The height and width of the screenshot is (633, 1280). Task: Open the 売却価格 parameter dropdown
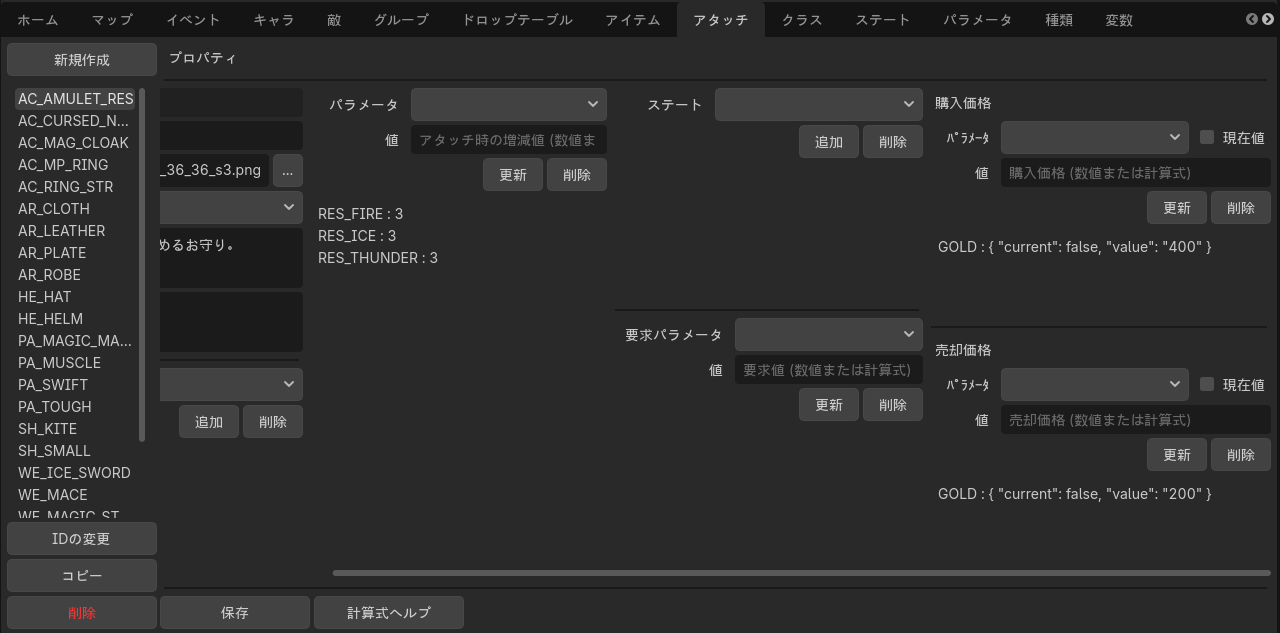coord(1095,384)
